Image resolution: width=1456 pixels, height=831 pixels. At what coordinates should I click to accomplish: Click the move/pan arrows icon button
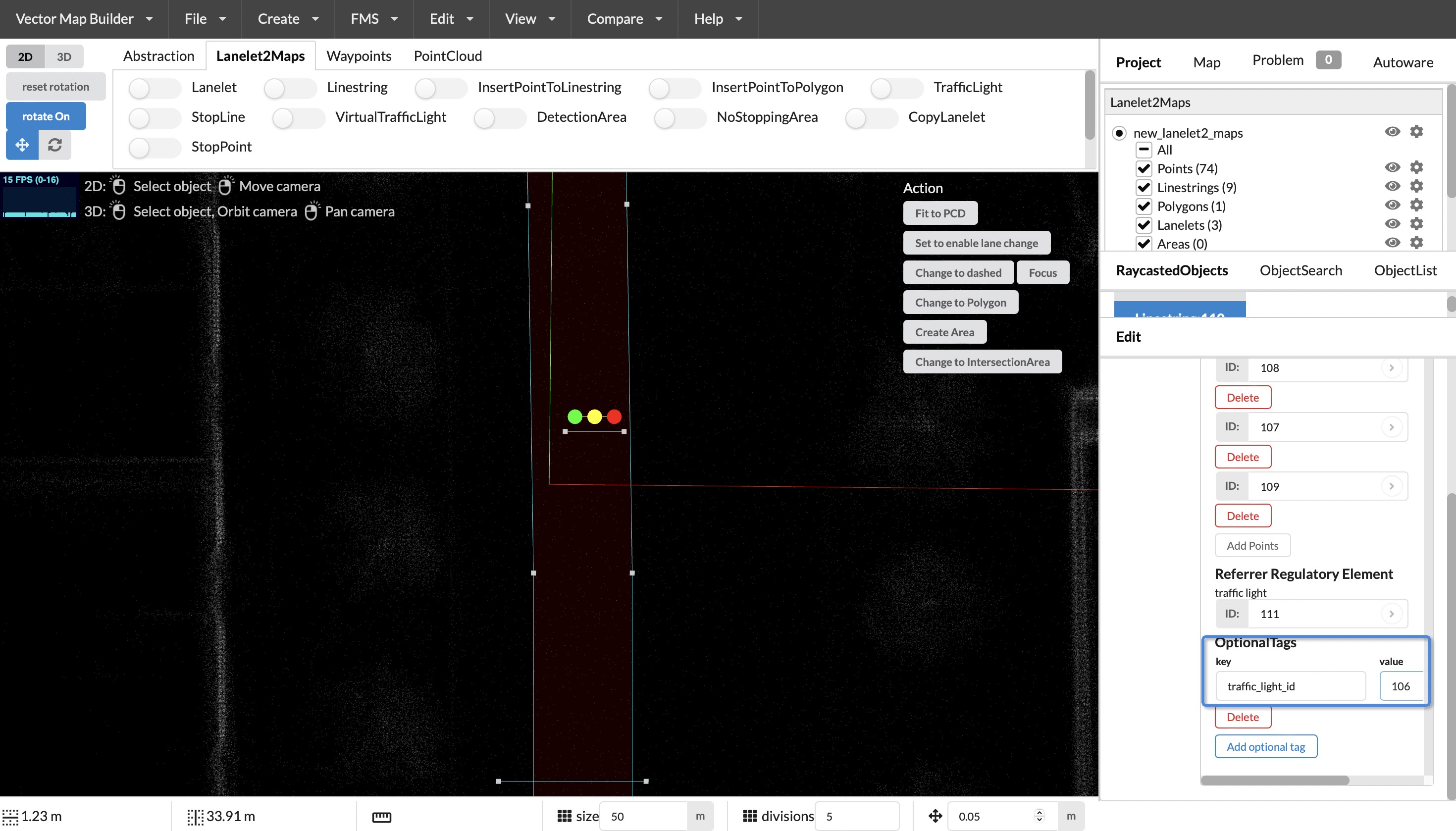[22, 145]
